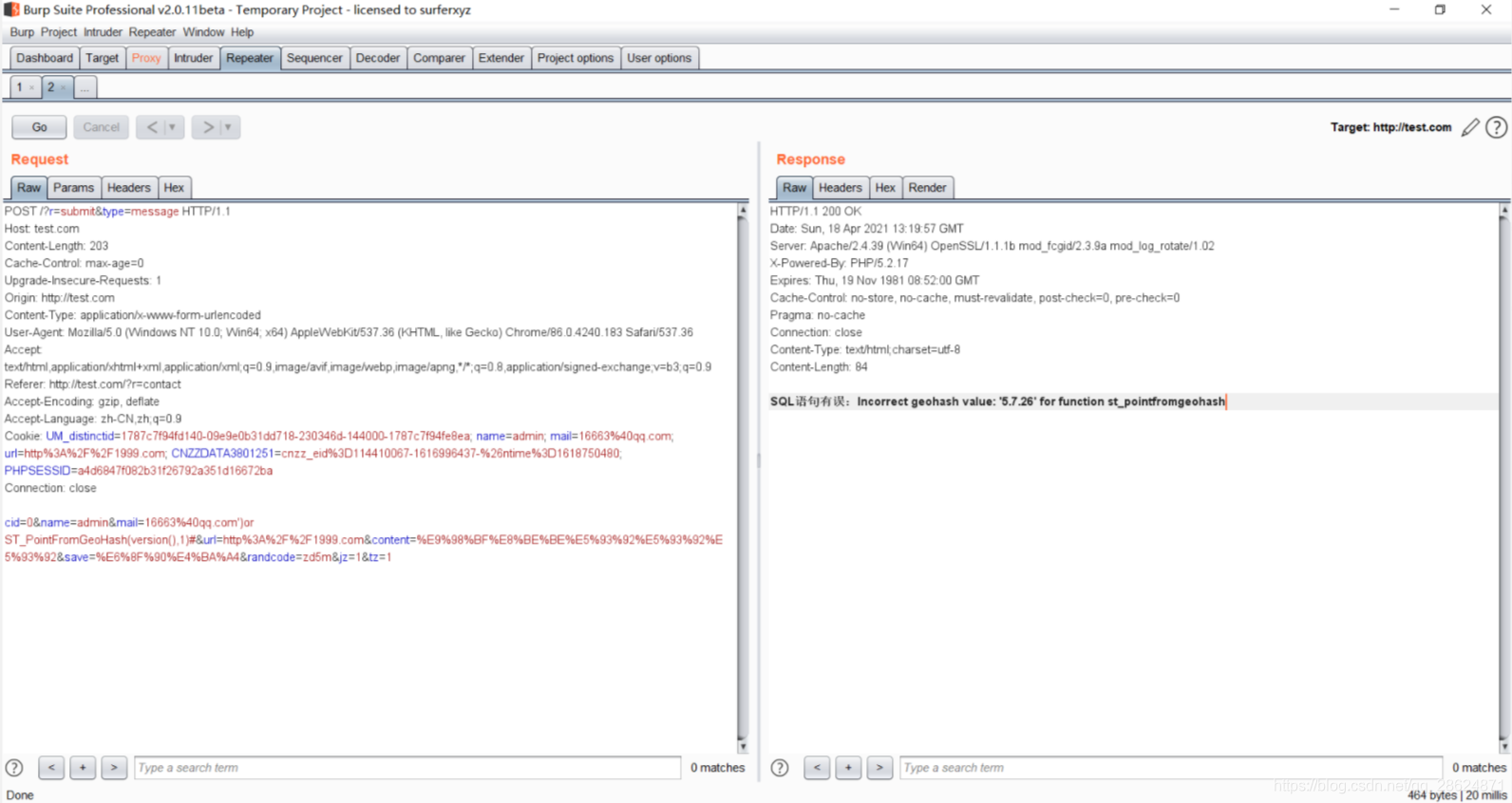Show the response Headers view
Viewport: 1512px width, 803px height.
[x=841, y=188]
